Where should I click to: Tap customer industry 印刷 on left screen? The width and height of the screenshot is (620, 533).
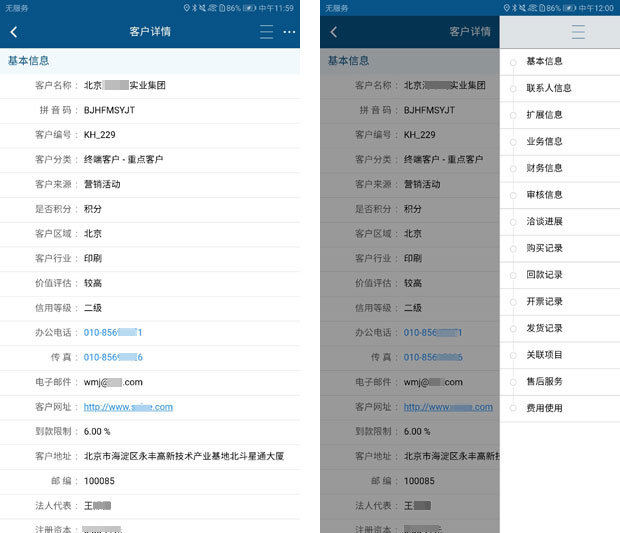(x=93, y=258)
